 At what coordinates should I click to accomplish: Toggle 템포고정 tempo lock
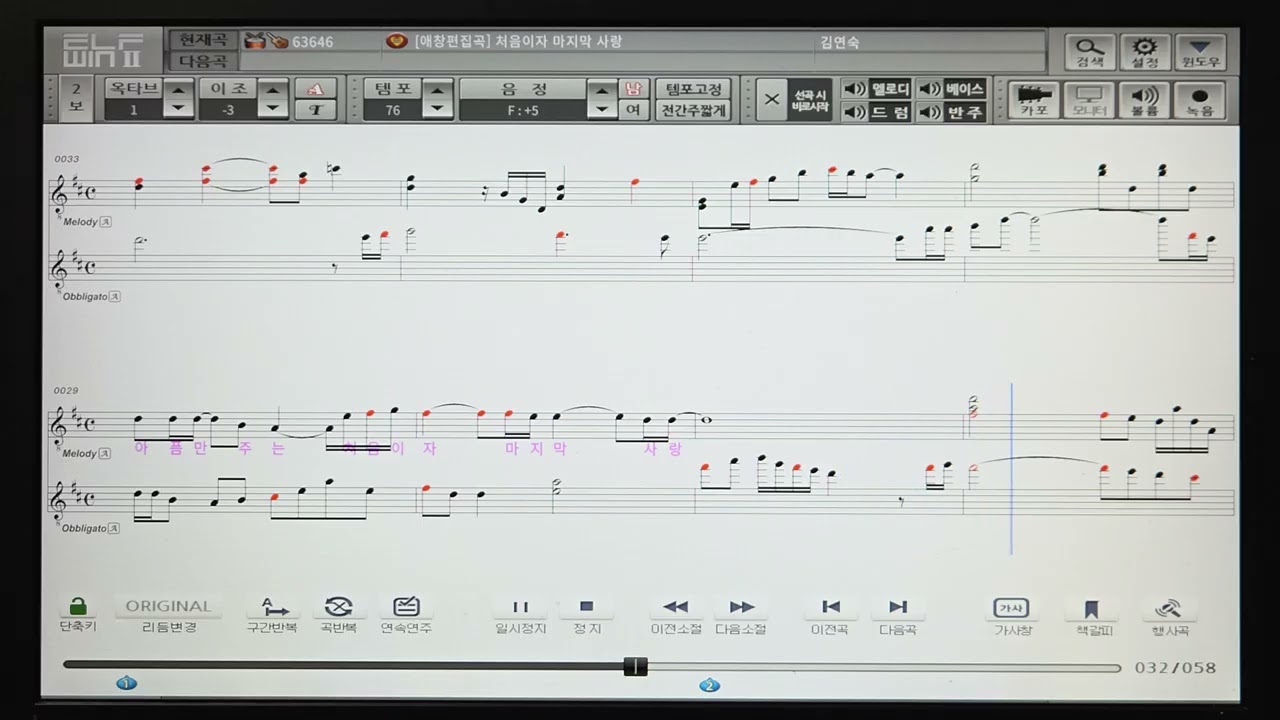[x=693, y=89]
